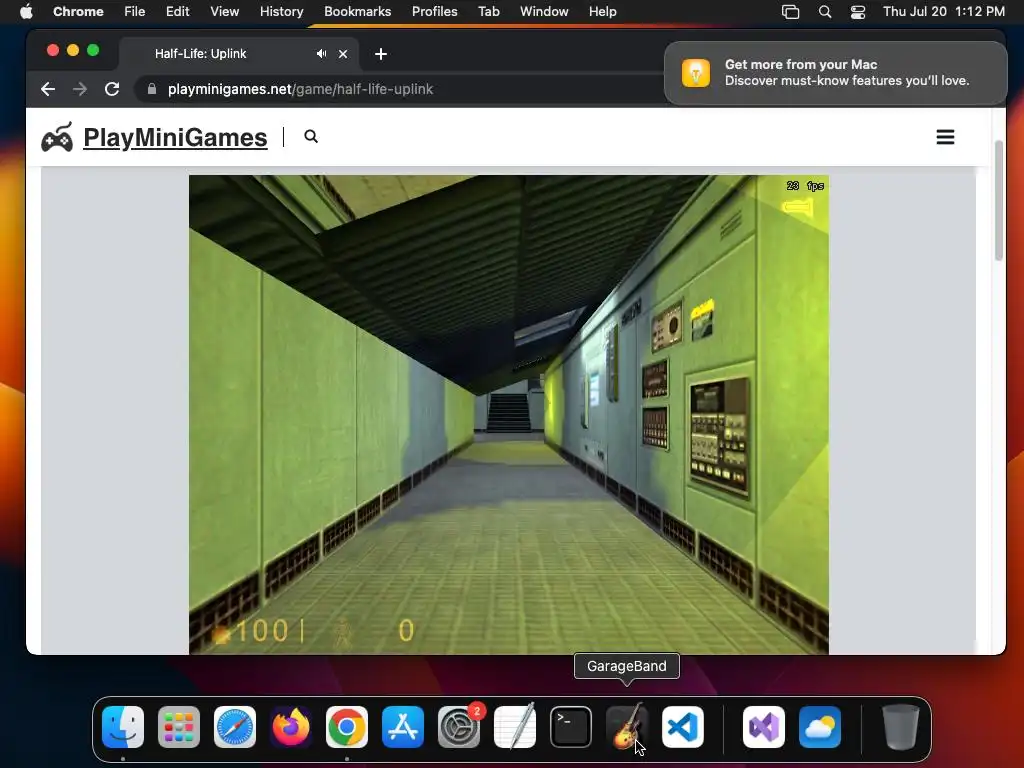Open the Trash in the Dock
Image resolution: width=1024 pixels, height=768 pixels.
pyautogui.click(x=901, y=727)
